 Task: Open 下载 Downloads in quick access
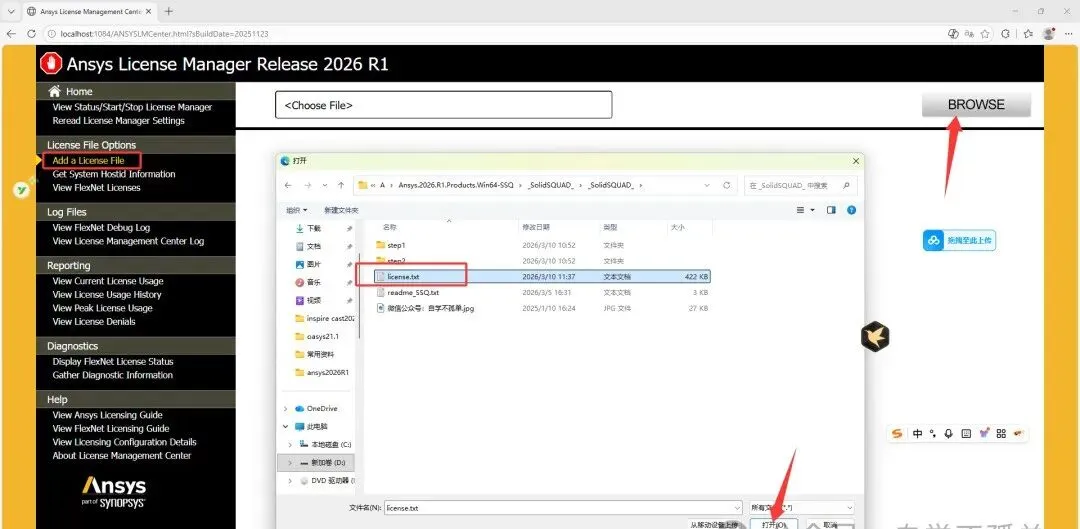pyautogui.click(x=314, y=228)
